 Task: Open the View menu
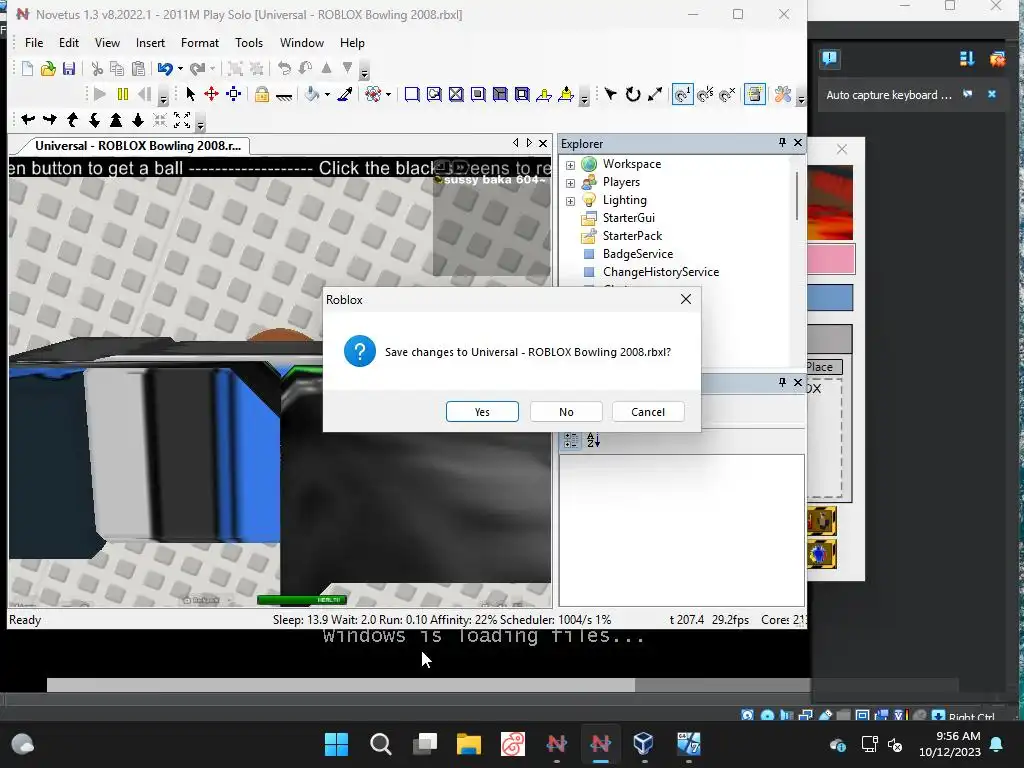(x=107, y=42)
